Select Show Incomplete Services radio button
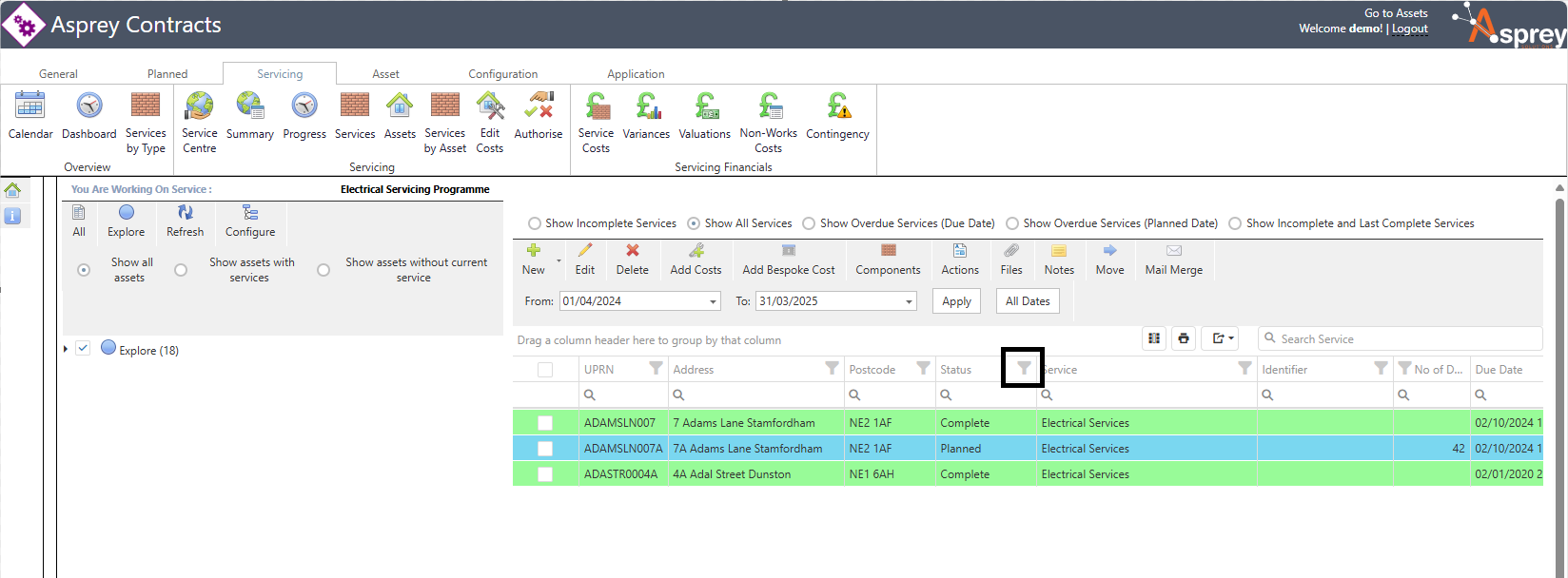 pos(534,223)
